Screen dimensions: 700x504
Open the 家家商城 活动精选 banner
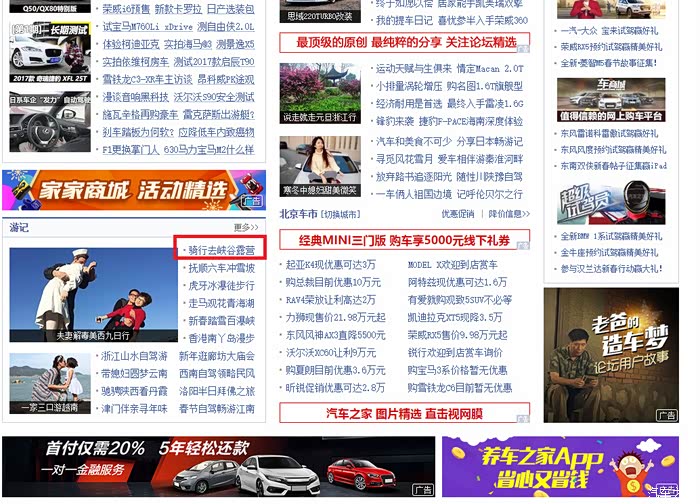(134, 189)
